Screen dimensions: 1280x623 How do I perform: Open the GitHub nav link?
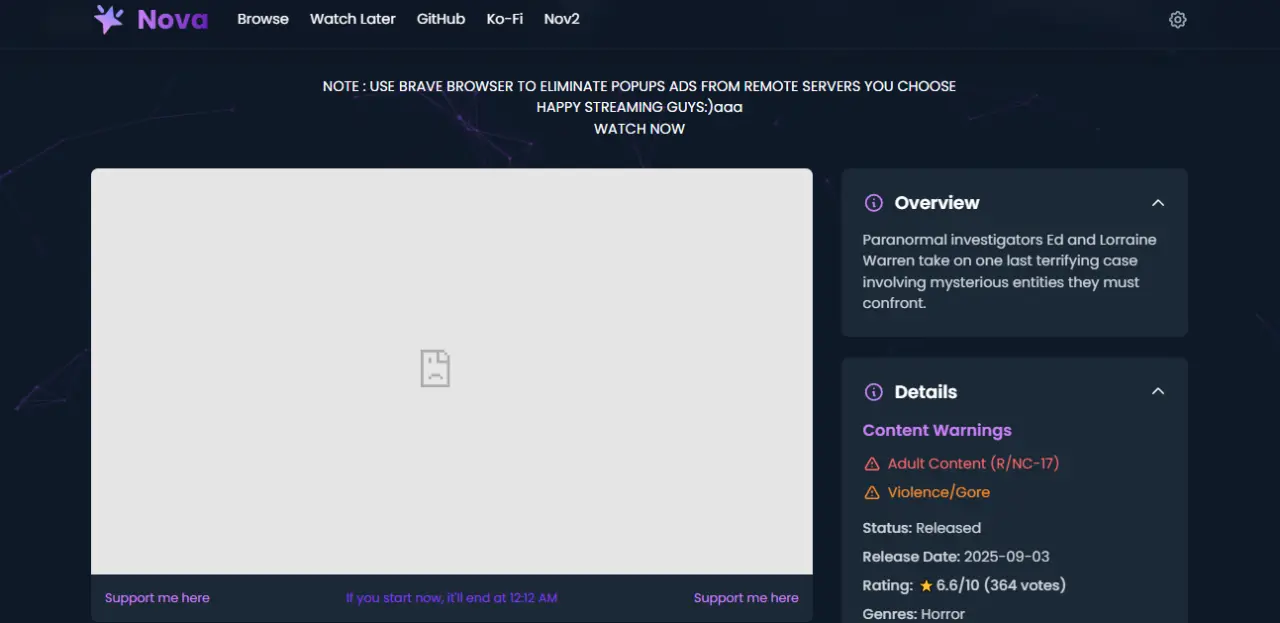click(x=441, y=19)
